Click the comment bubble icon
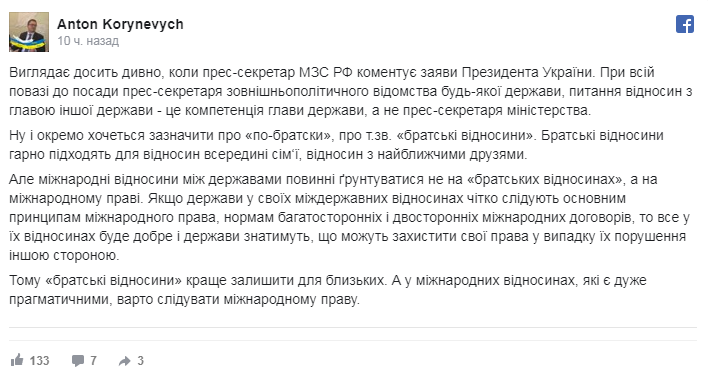The image size is (708, 378). point(78,360)
